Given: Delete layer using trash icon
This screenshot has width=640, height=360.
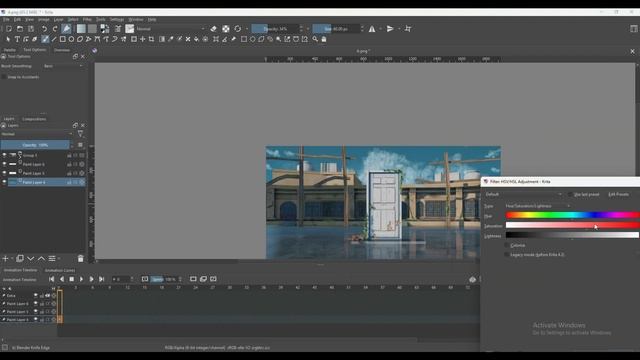Looking at the screenshot, I should [80, 258].
